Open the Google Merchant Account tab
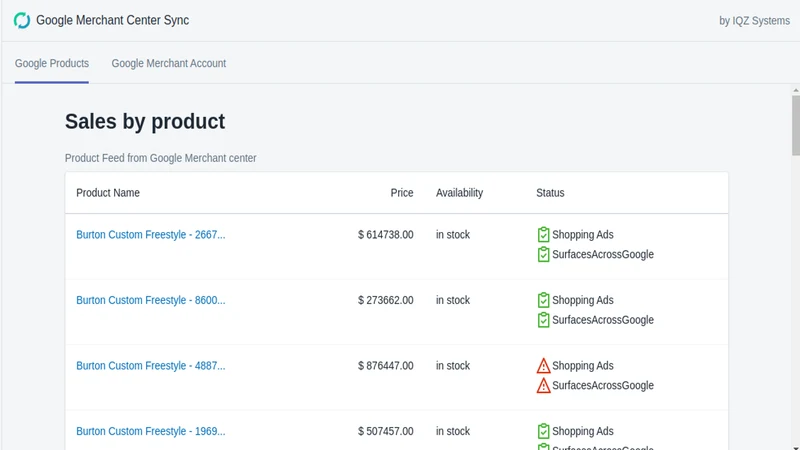This screenshot has height=450, width=800. pos(168,63)
